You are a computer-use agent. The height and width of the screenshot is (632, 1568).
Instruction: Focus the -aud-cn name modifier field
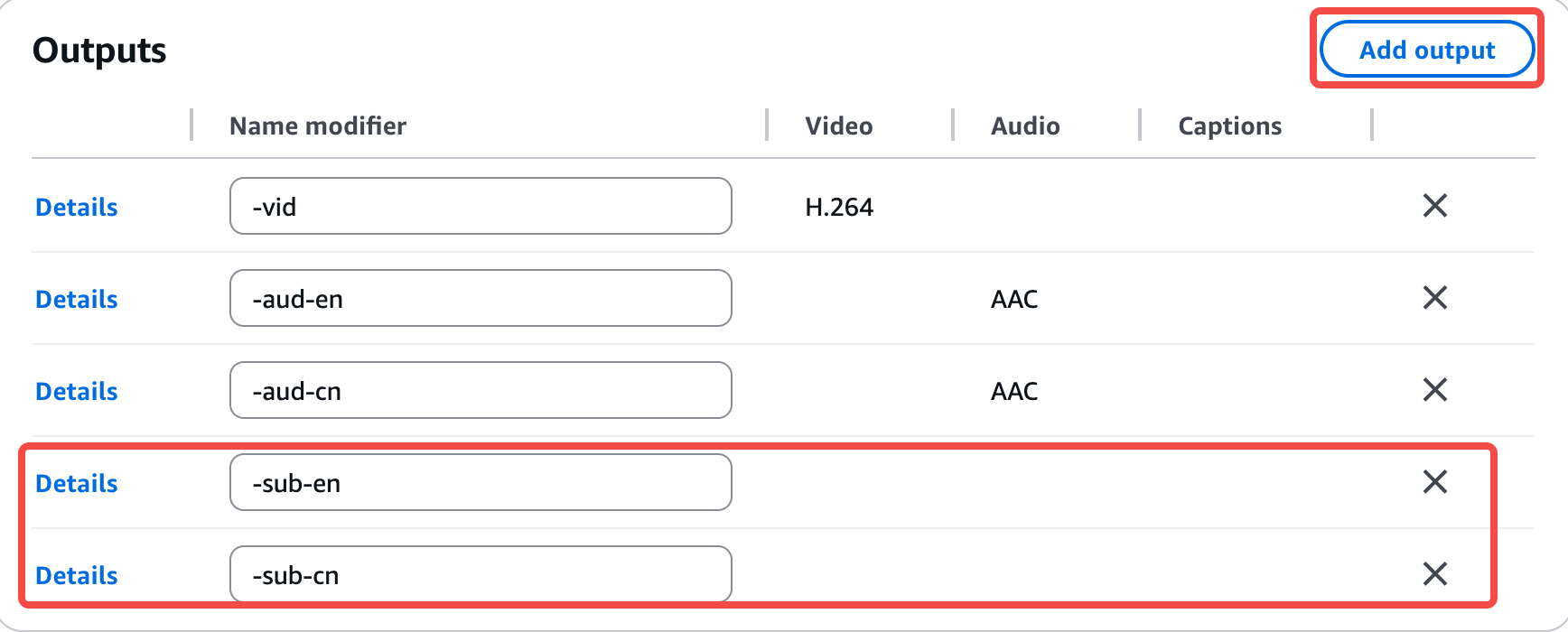click(x=481, y=390)
